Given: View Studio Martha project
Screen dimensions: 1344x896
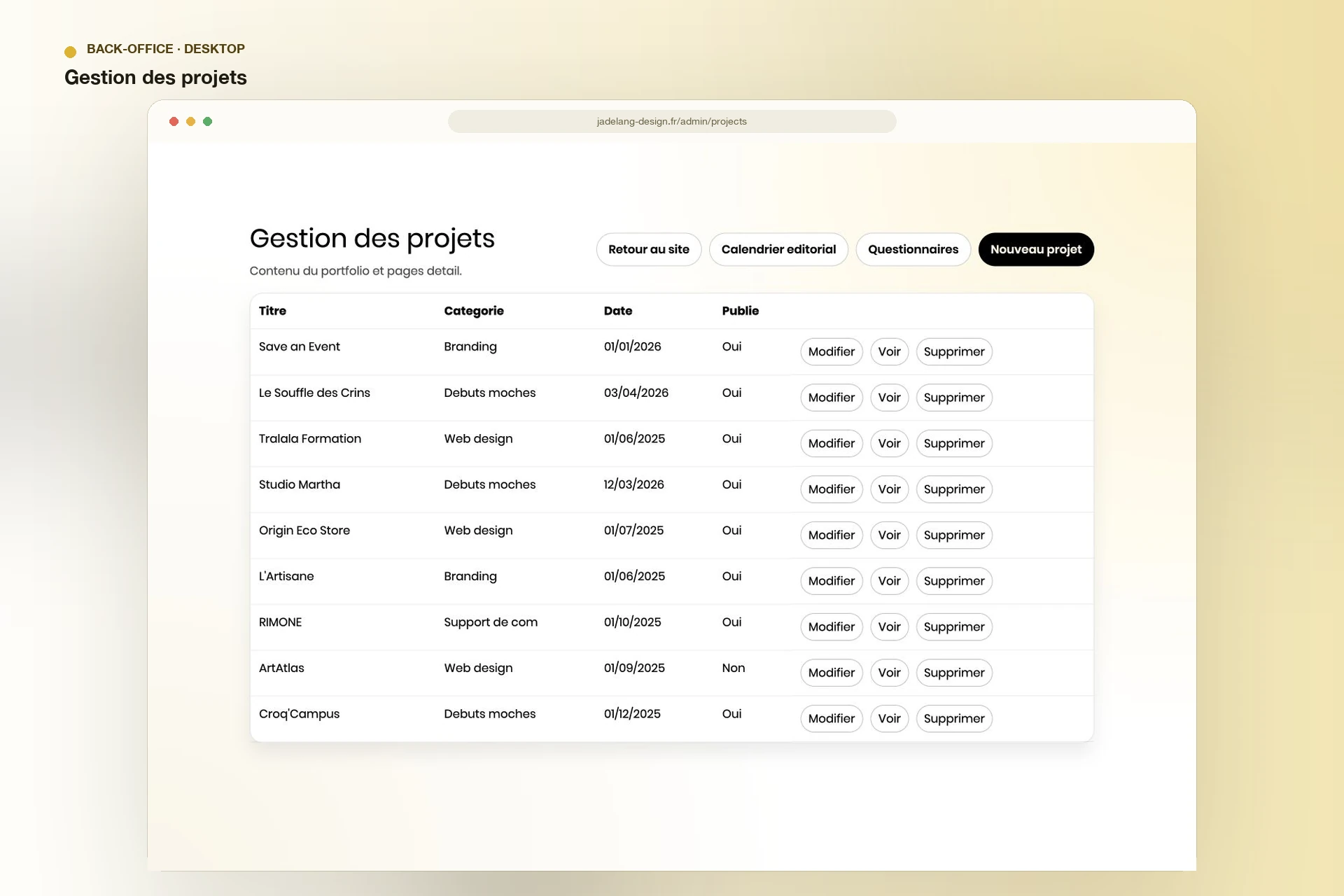Looking at the screenshot, I should (x=889, y=489).
